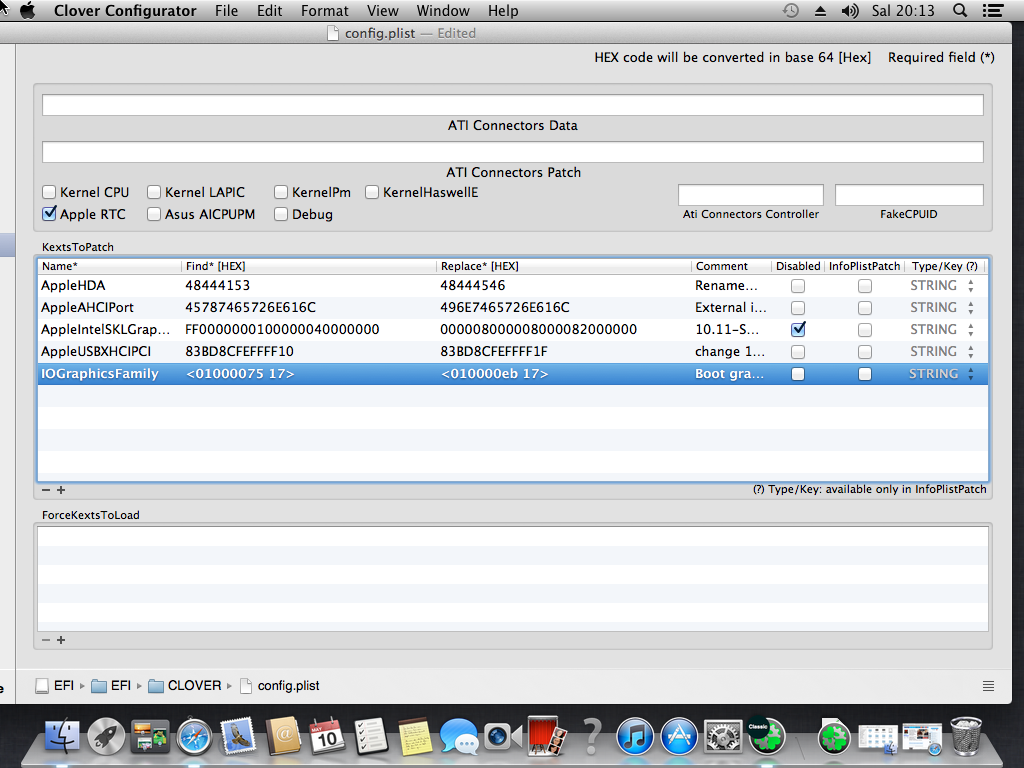
Task: Open Mission Control in the Dock
Action: click(x=150, y=736)
